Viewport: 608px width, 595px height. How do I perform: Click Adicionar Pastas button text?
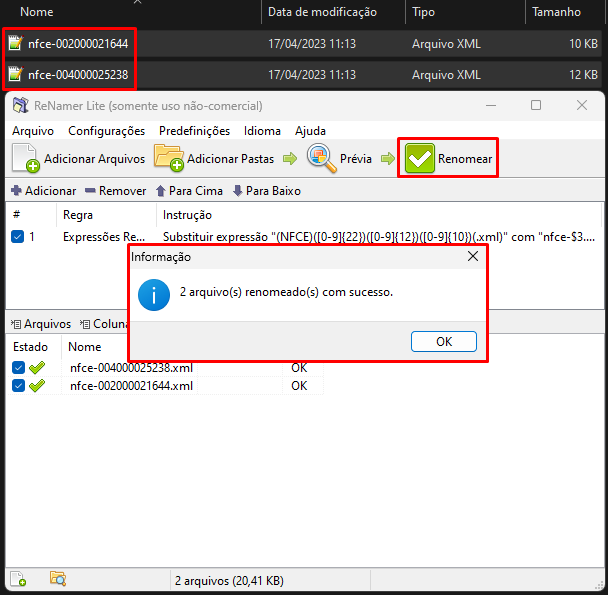230,159
